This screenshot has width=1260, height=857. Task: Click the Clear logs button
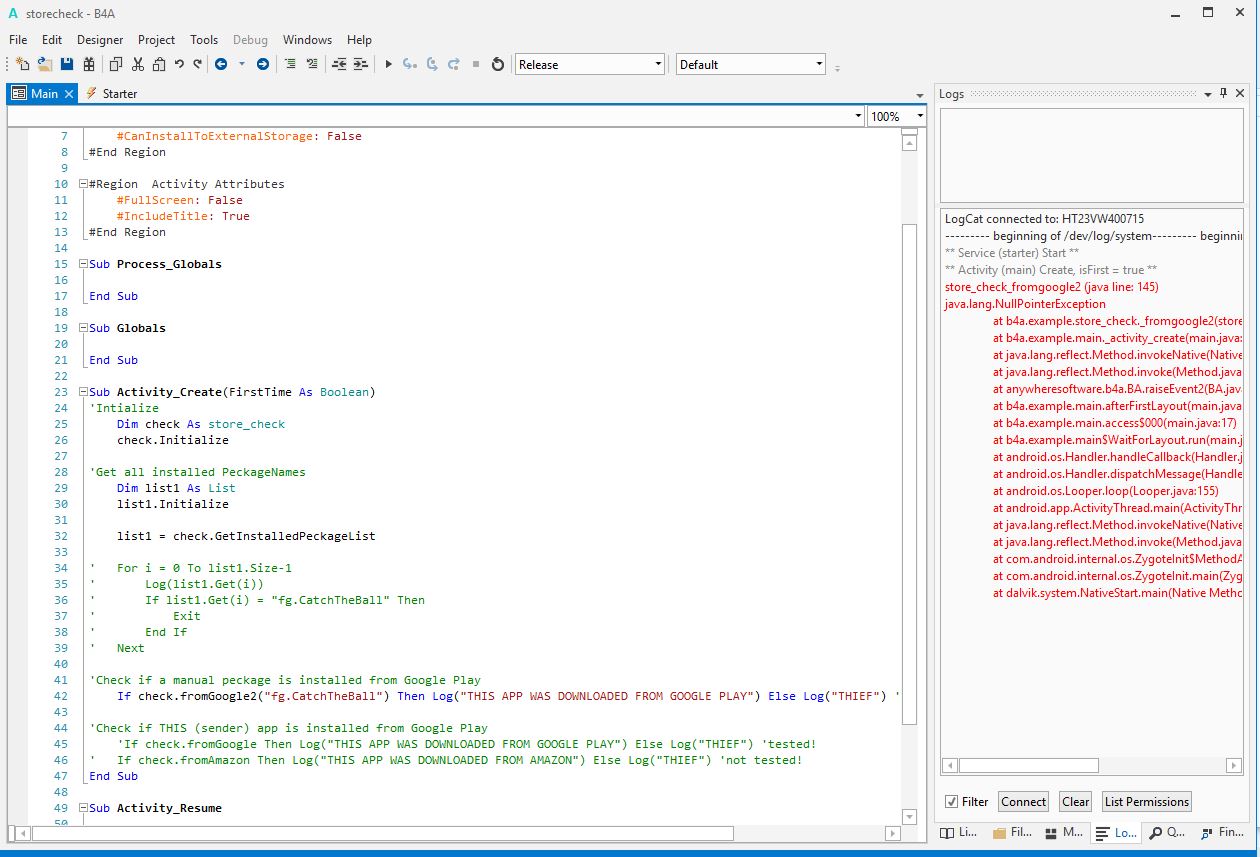(x=1076, y=801)
